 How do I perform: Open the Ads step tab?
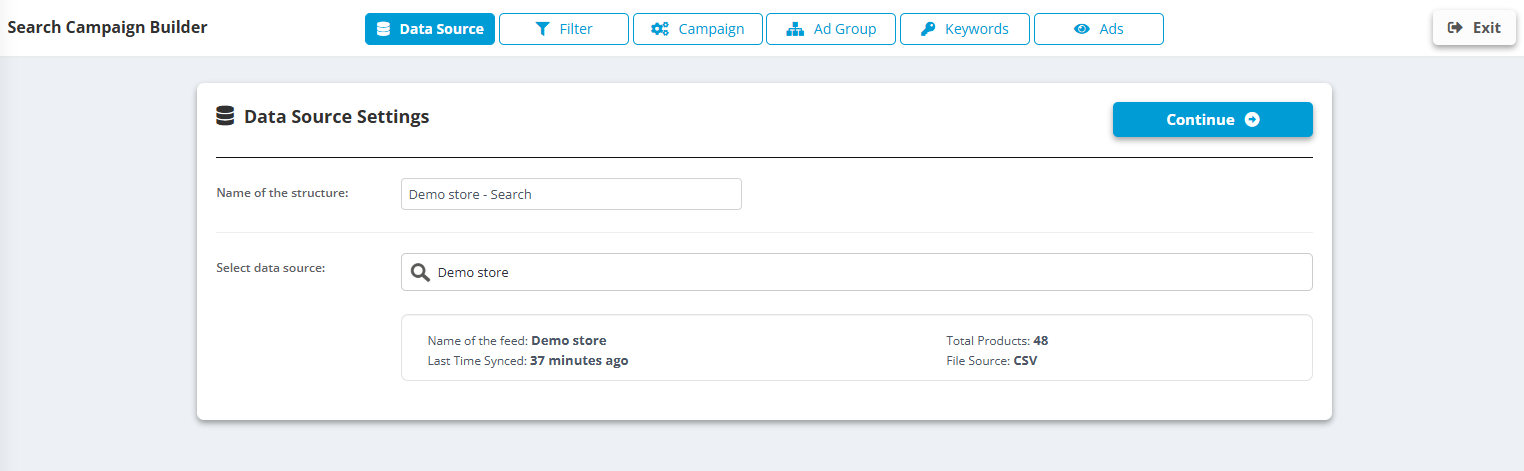coord(1099,29)
